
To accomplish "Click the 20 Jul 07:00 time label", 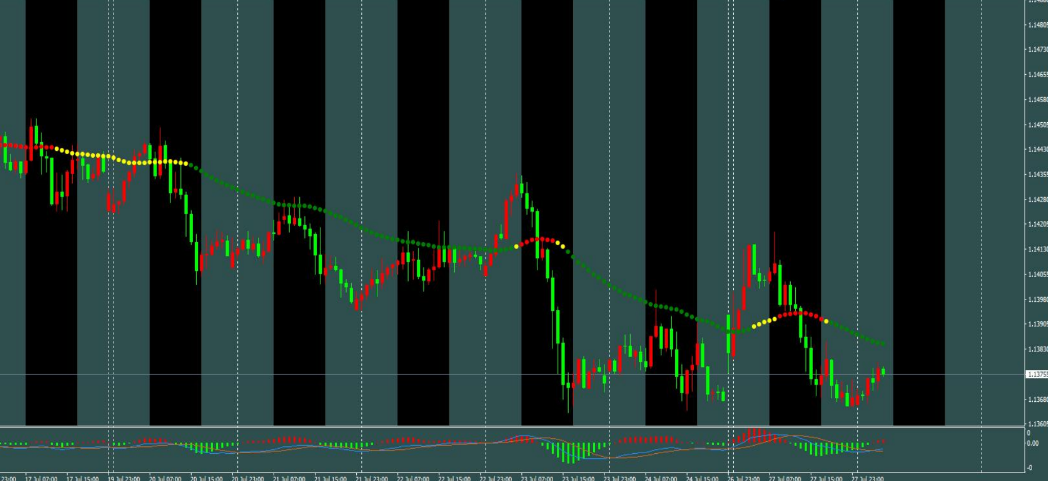I will 165,478.
